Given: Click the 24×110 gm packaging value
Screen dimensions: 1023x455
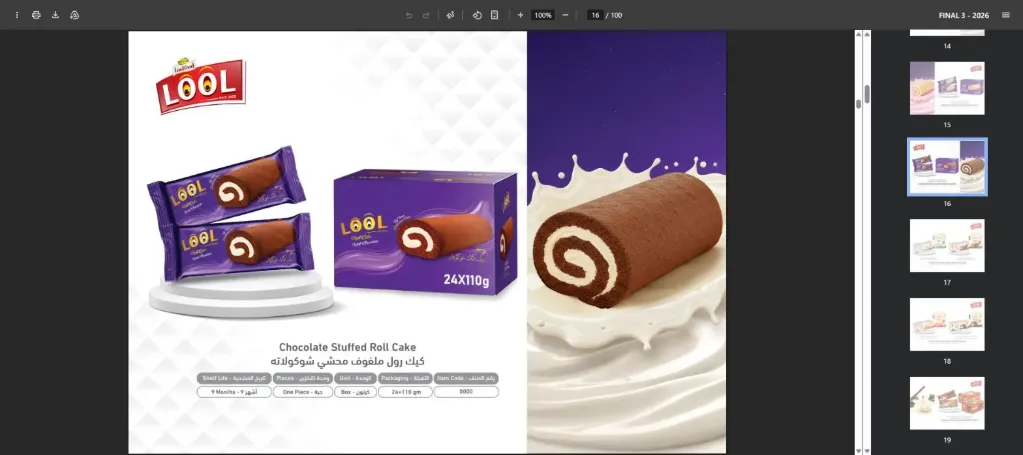Looking at the screenshot, I should click(405, 392).
